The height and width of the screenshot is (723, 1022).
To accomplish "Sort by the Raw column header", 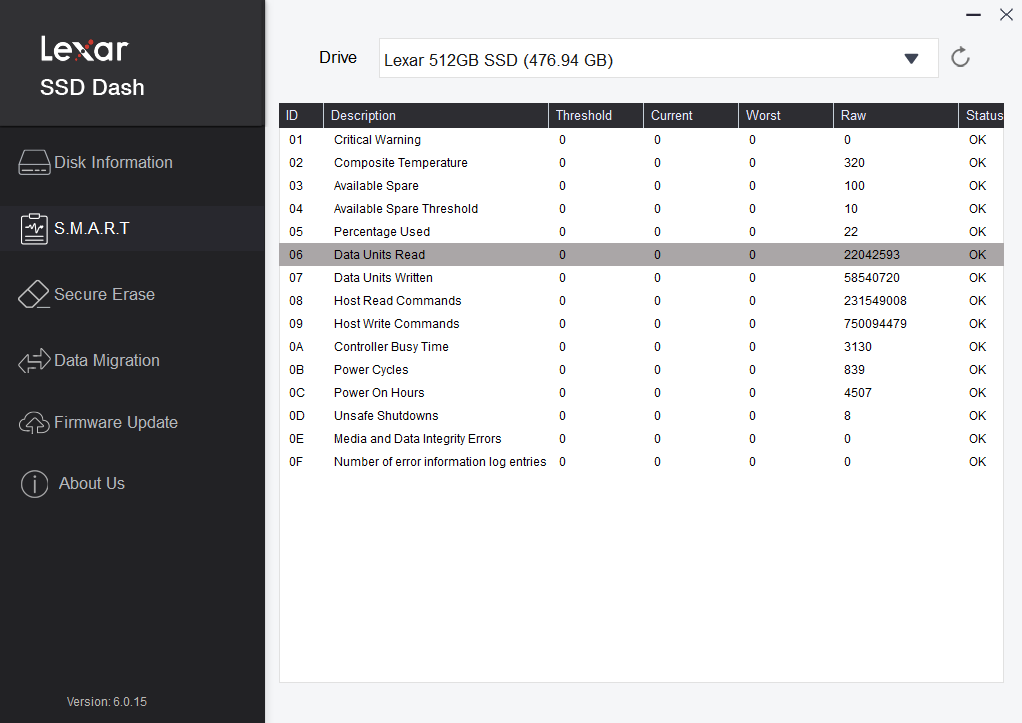I will (896, 115).
